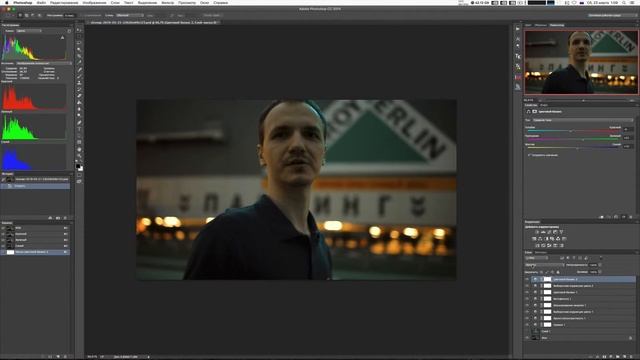Open the histogram channel dropdown

point(29,31)
